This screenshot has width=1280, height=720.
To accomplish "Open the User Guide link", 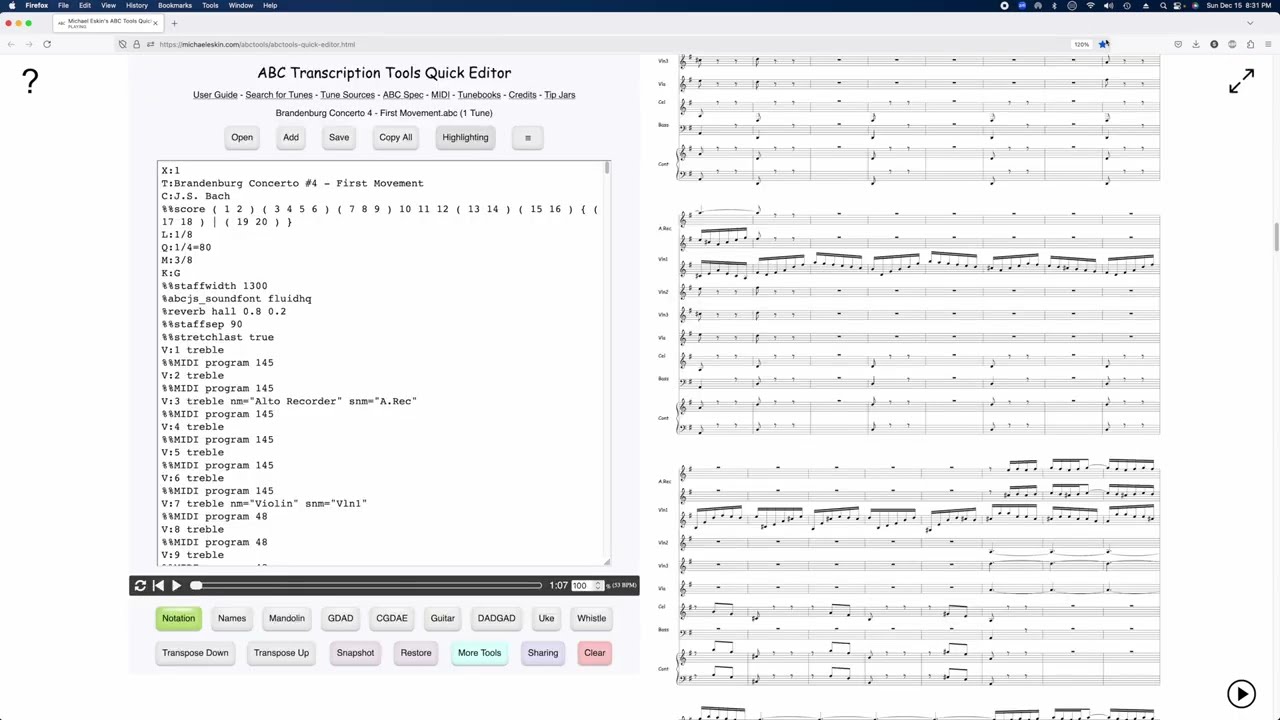I will (x=215, y=95).
